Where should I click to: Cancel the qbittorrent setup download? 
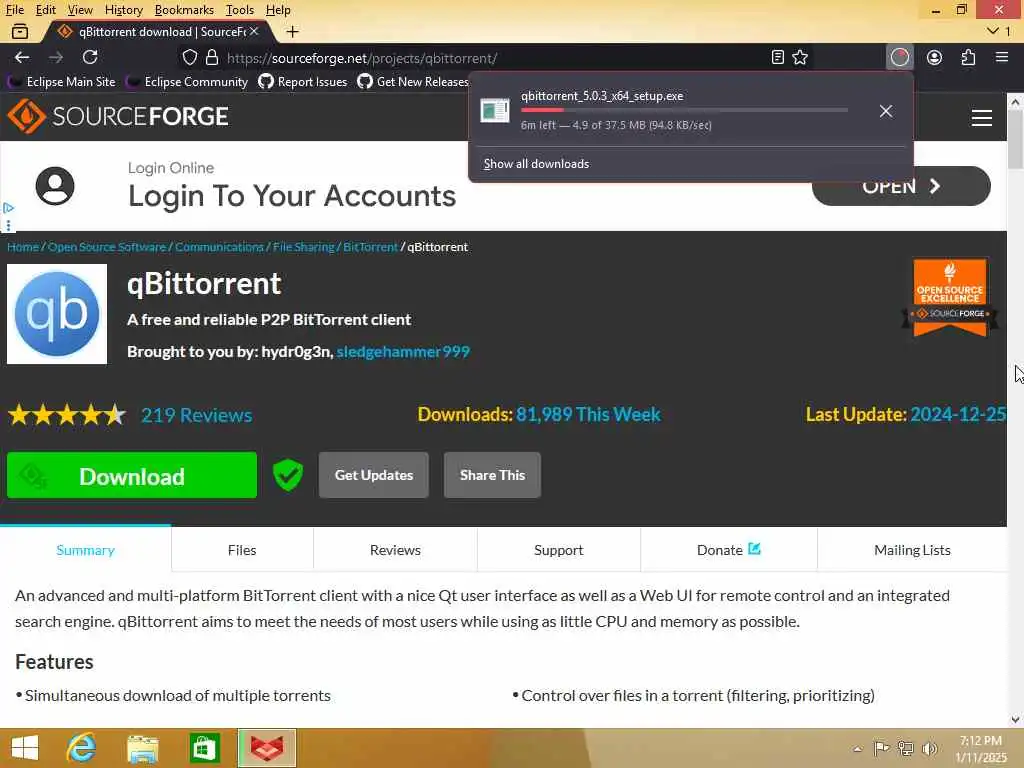click(x=886, y=111)
